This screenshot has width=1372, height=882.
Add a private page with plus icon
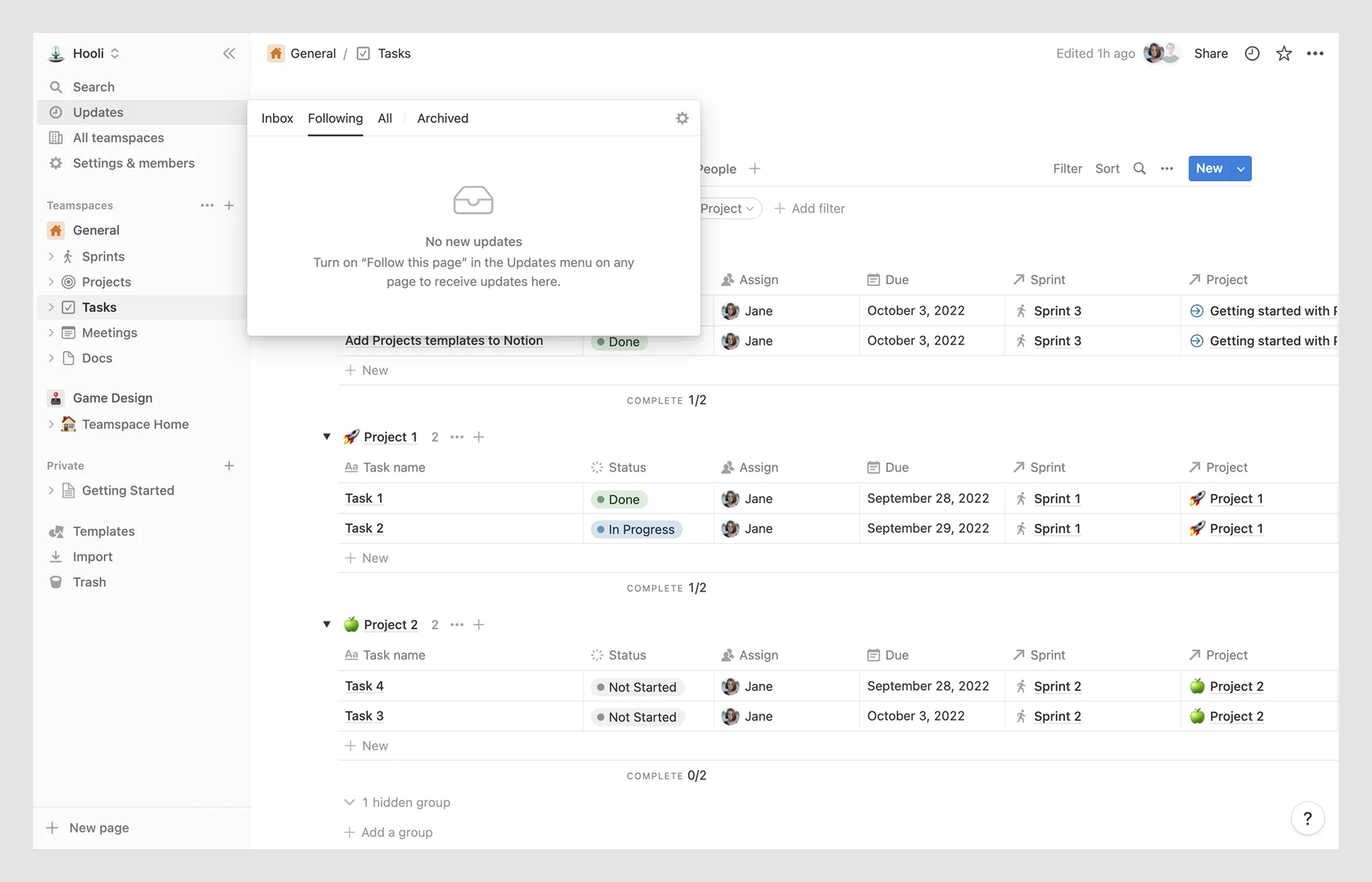(x=229, y=466)
